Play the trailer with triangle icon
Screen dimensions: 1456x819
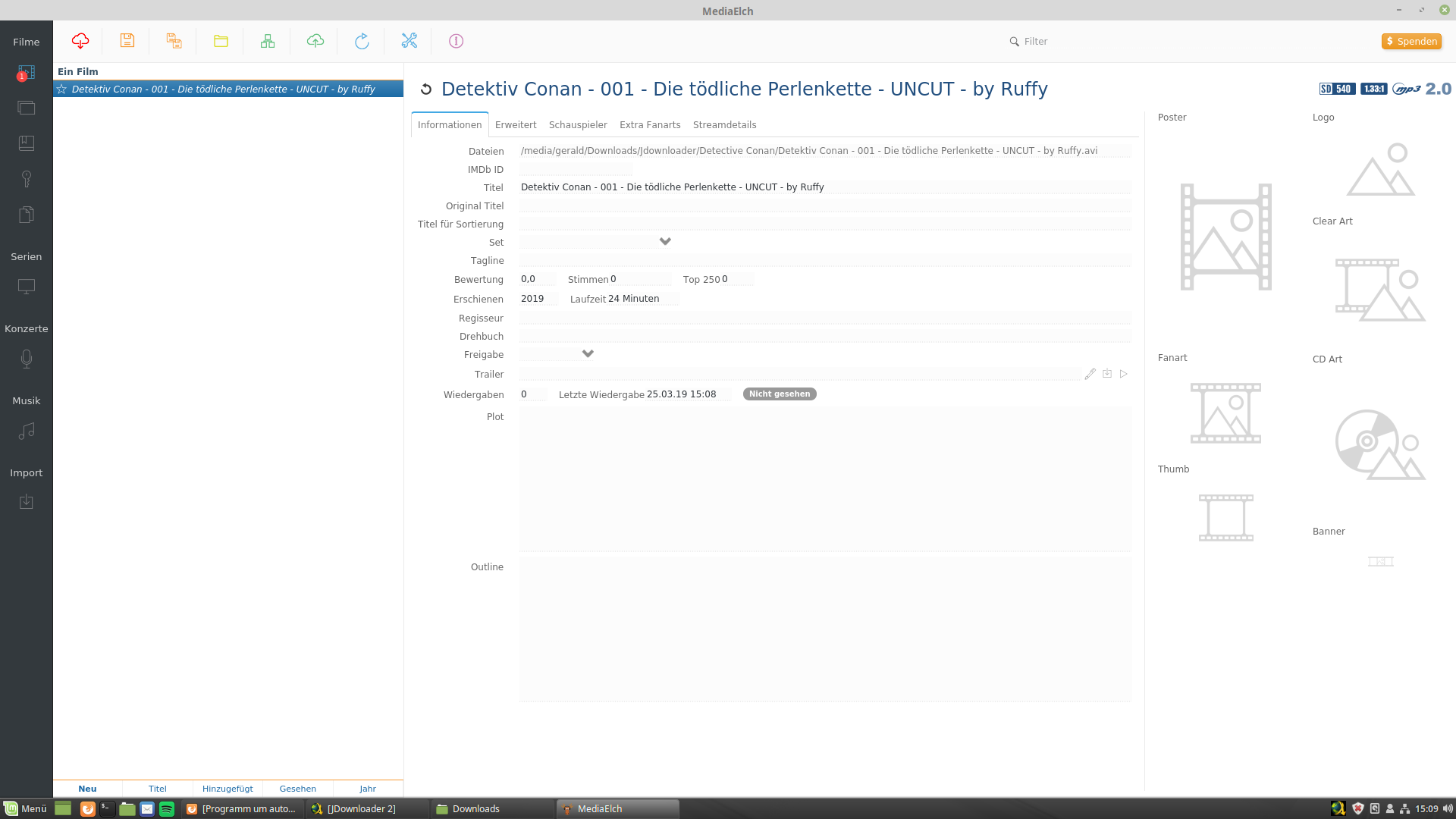(1124, 374)
